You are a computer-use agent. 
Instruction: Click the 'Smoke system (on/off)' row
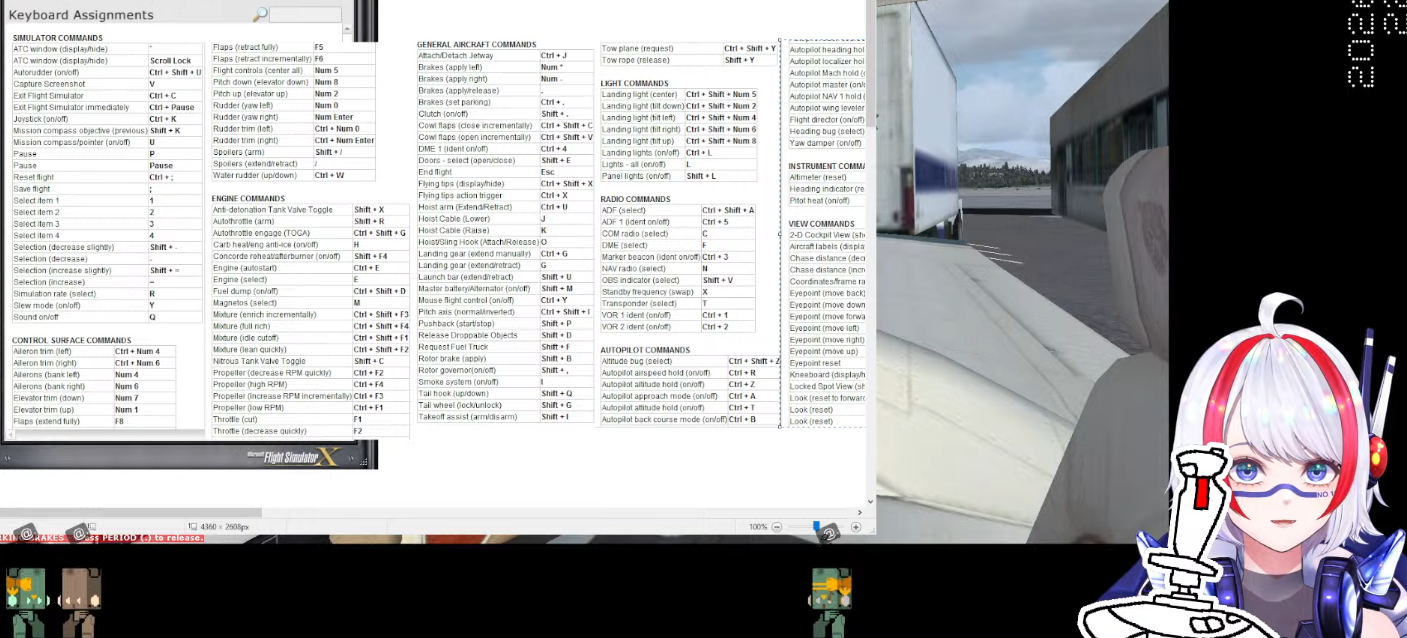click(x=506, y=382)
